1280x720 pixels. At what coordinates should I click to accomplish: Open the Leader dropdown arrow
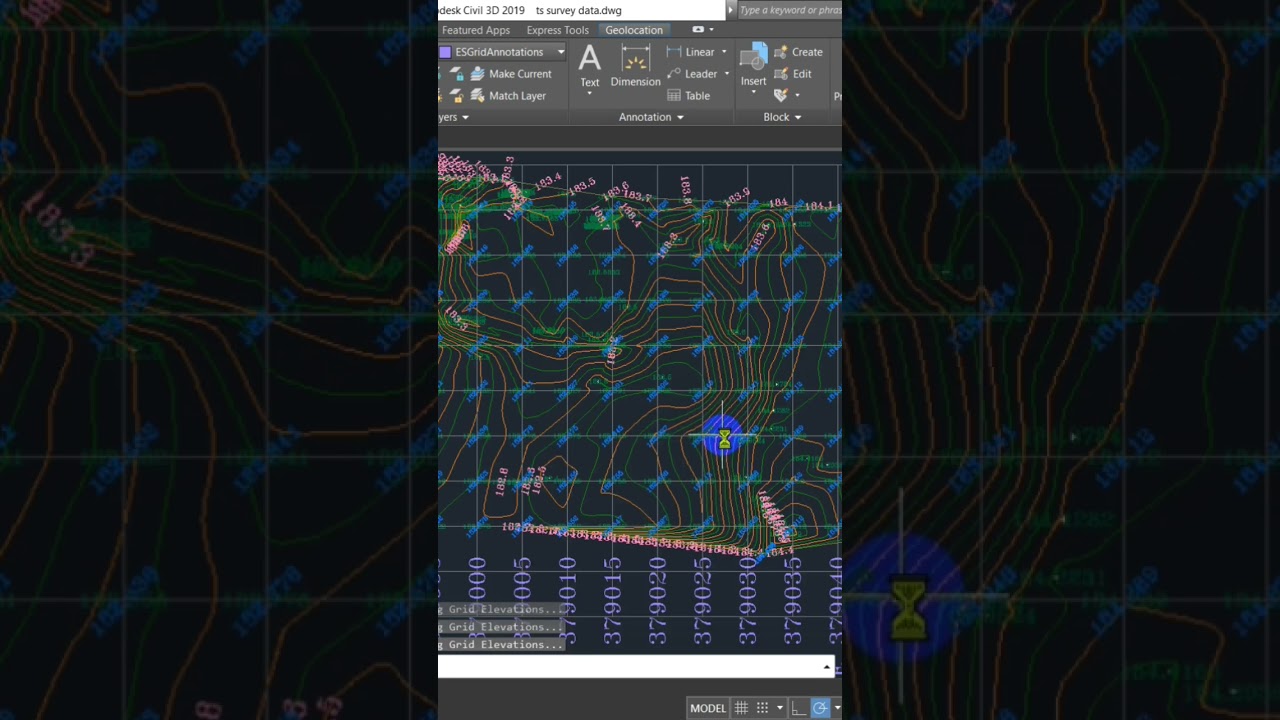726,74
